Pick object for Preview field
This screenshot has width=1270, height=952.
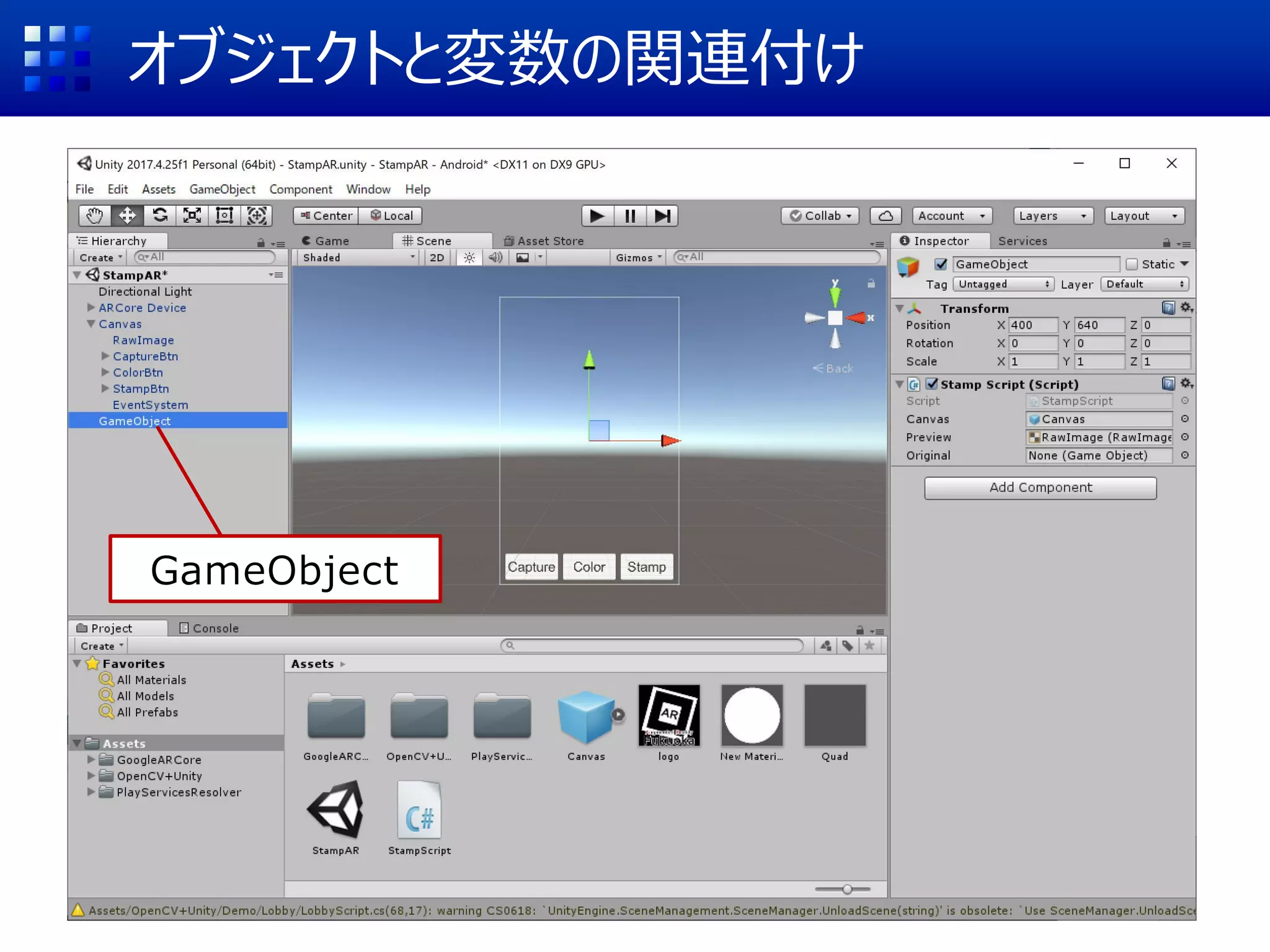click(x=1184, y=437)
